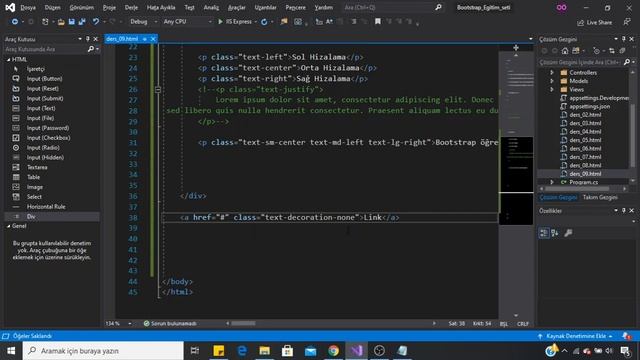The width and height of the screenshot is (640, 360).
Task: Click the editor horizontal scrollbar thumb
Action: coord(243,323)
